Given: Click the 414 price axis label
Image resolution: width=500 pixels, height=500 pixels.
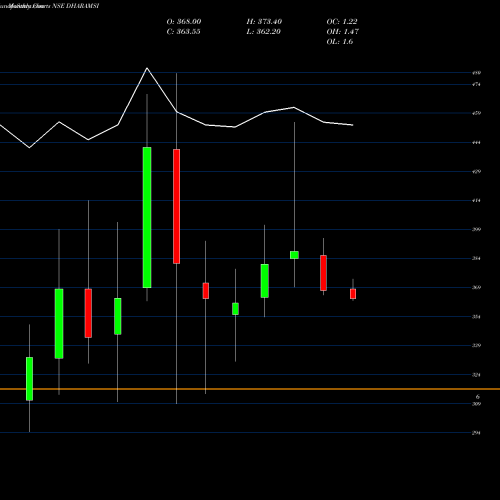Looking at the screenshot, I should [x=476, y=201].
